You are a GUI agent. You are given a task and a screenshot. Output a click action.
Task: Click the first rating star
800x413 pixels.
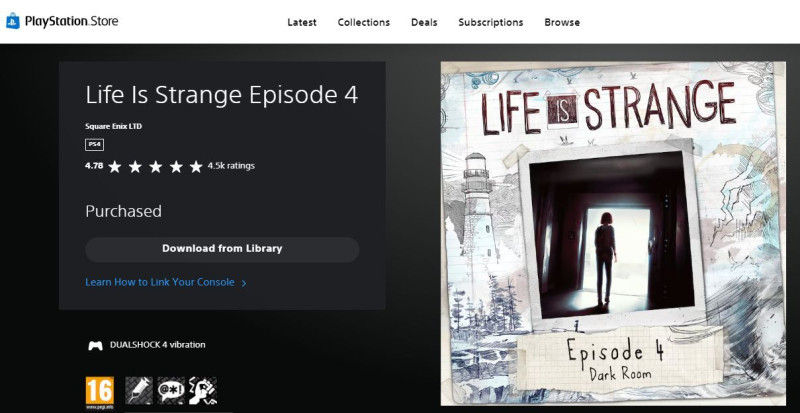(115, 166)
